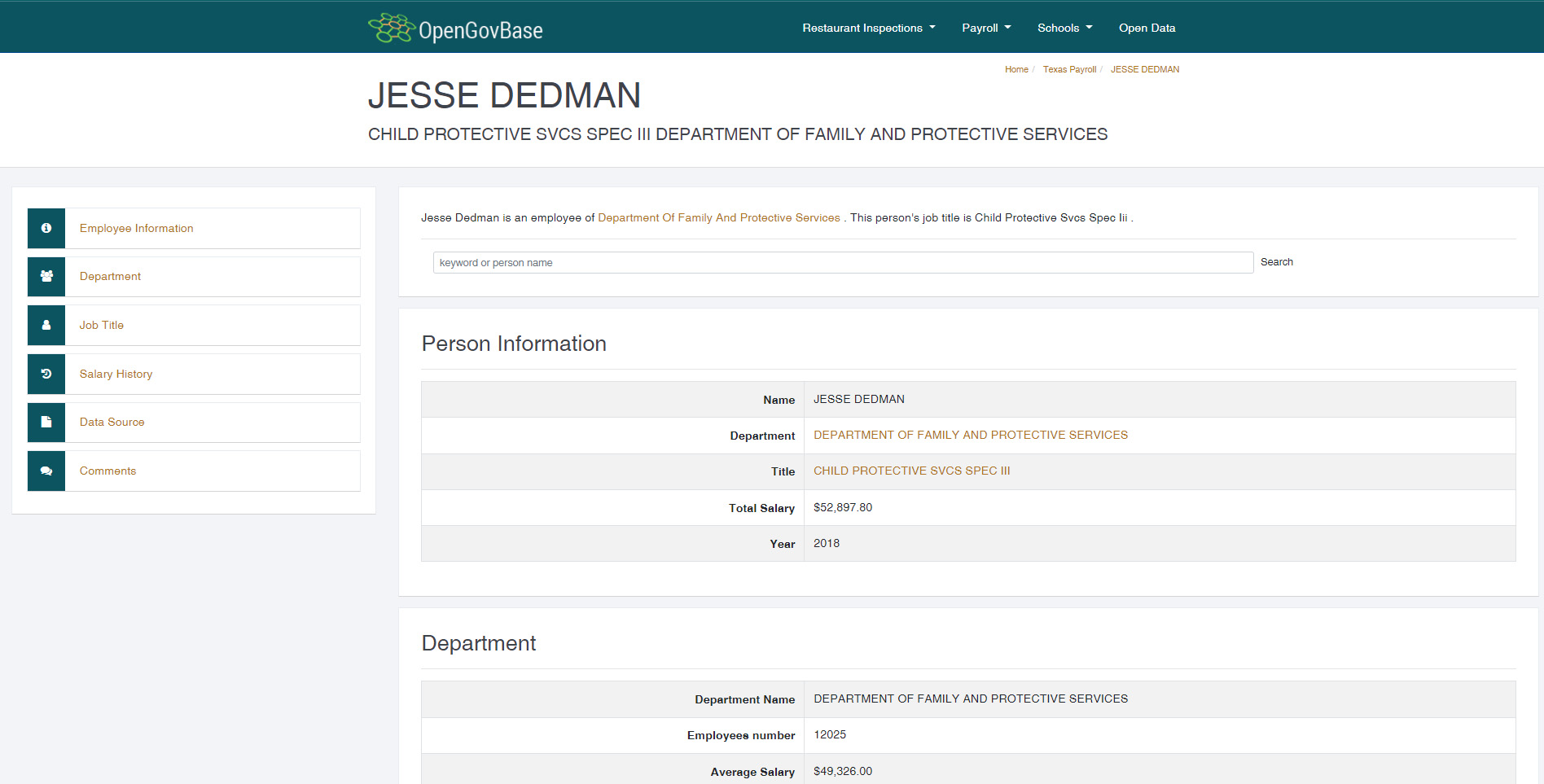The image size is (1544, 784).
Task: Open Department Of Family And Protective Services link in intro
Action: 718,217
